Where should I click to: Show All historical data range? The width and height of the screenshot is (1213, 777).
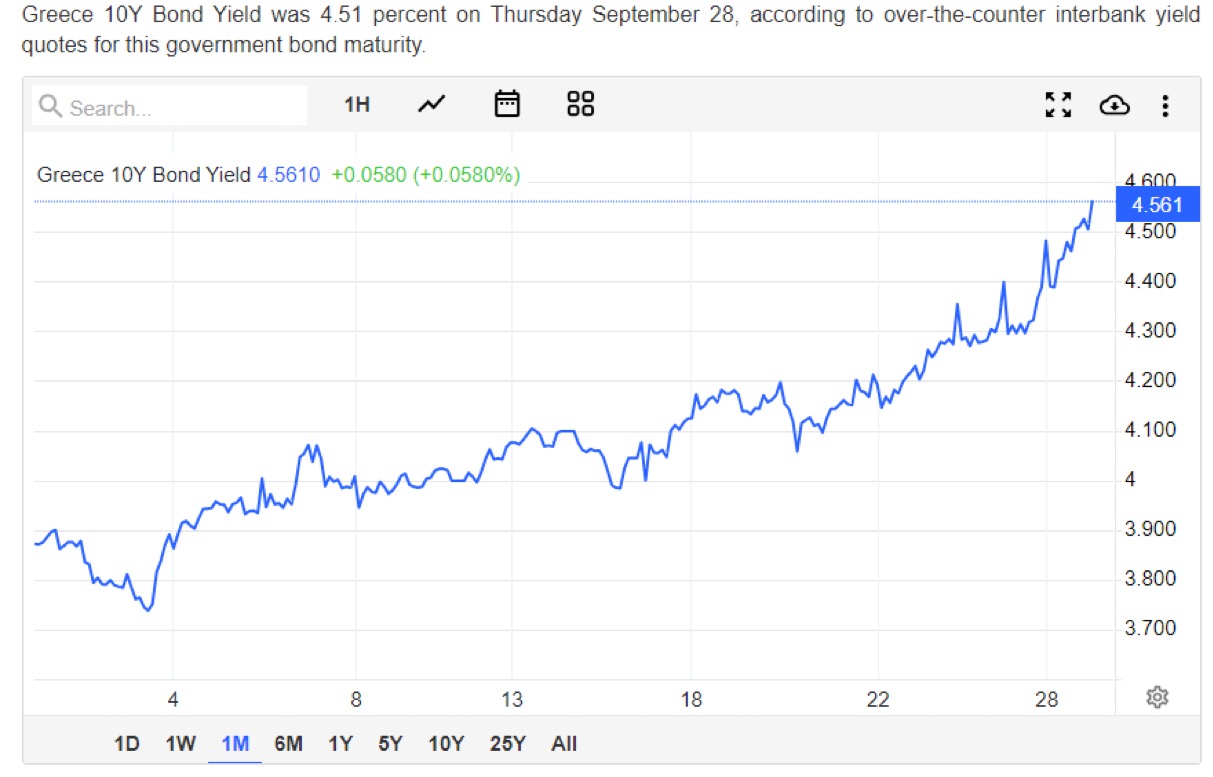coord(564,744)
